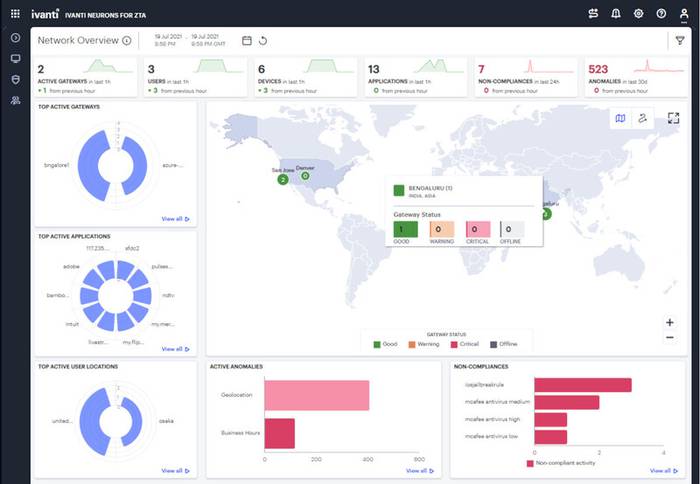The image size is (700, 484).
Task: Click the intuit label in applications chart
Action: [x=72, y=324]
